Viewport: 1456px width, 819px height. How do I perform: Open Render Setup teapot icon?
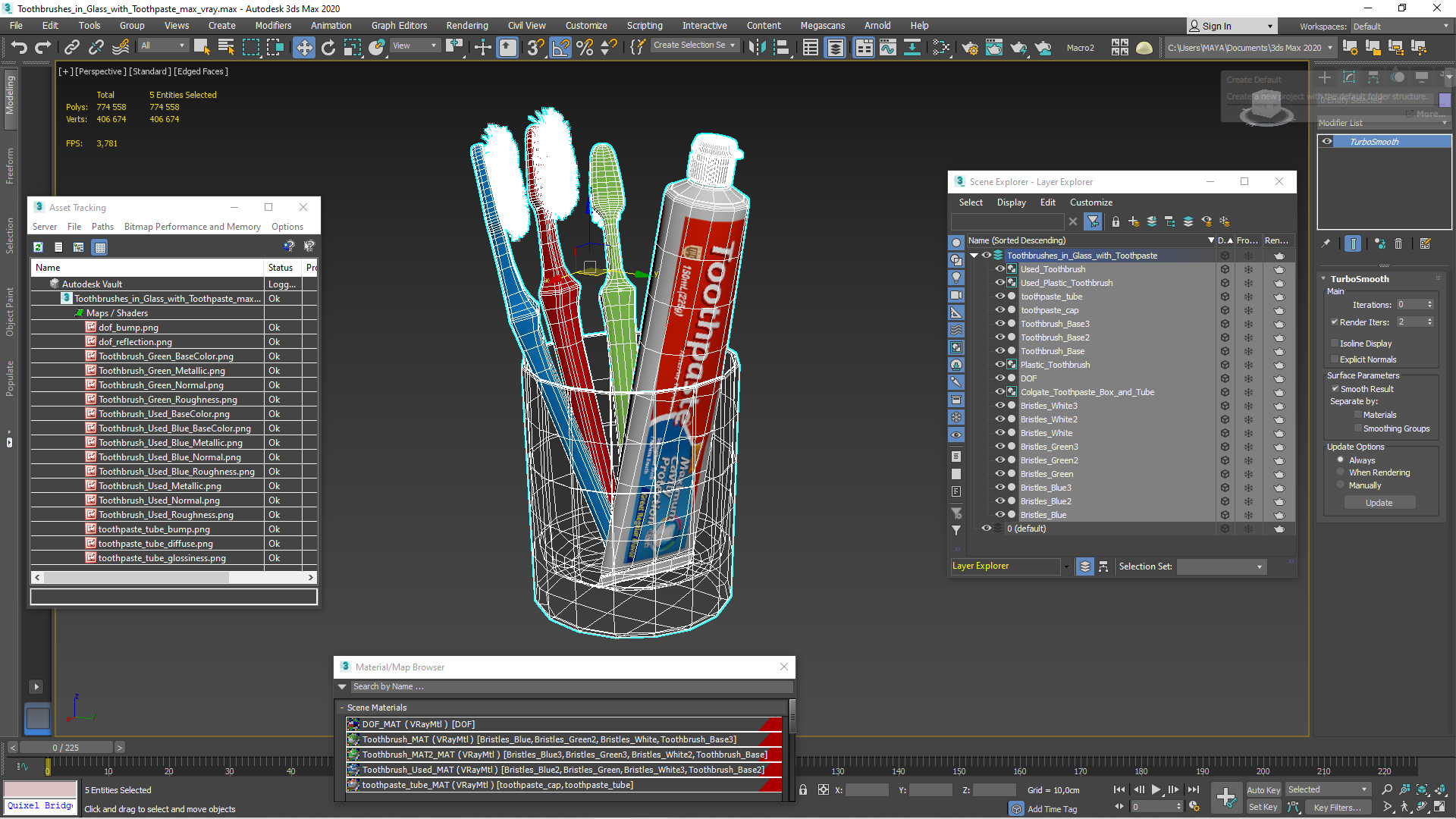[x=969, y=47]
